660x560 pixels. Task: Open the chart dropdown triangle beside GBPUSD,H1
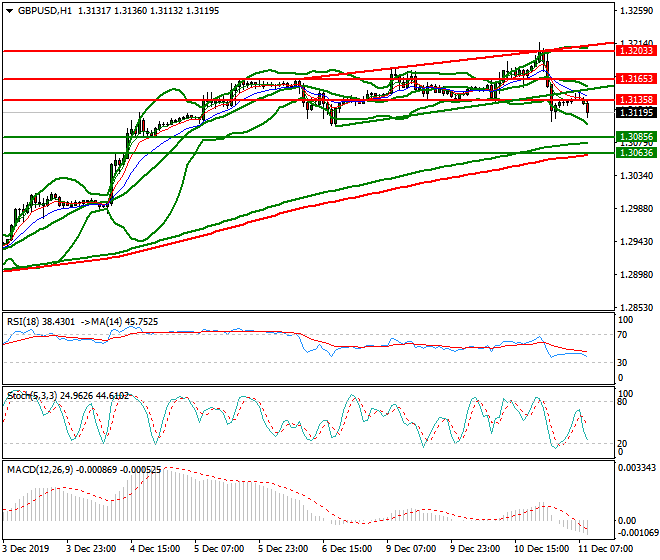click(9, 11)
